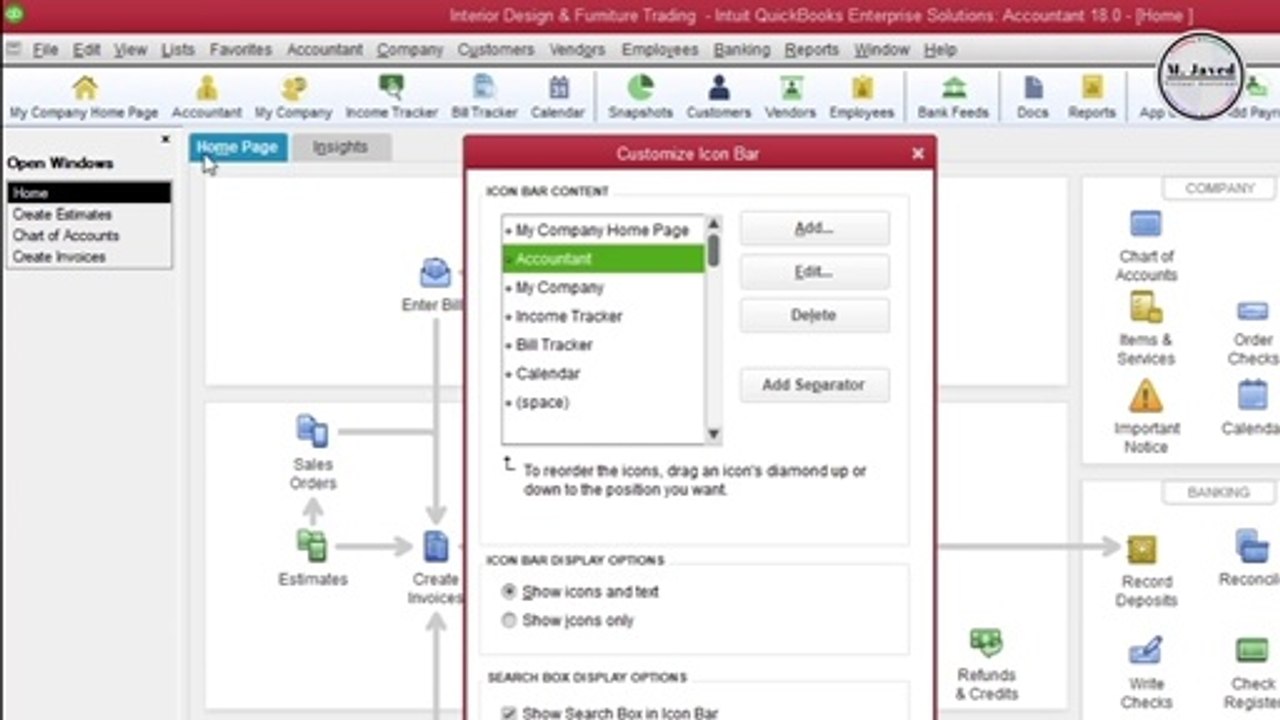Image resolution: width=1280 pixels, height=720 pixels.
Task: Click the icon bar content list scrollbar thumb
Action: click(x=713, y=250)
